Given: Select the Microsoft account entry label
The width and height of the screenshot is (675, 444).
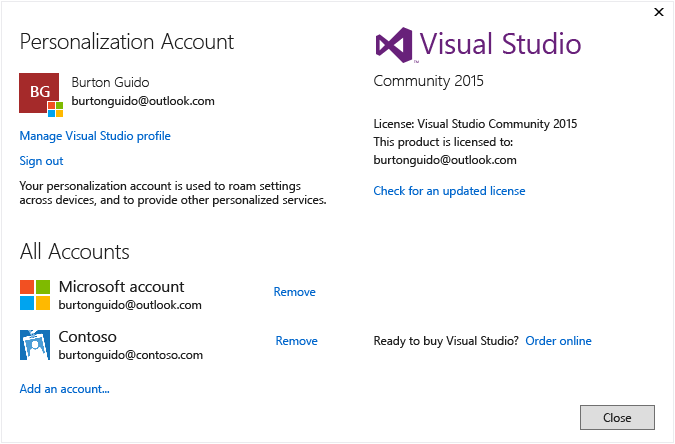Looking at the screenshot, I should point(121,287).
